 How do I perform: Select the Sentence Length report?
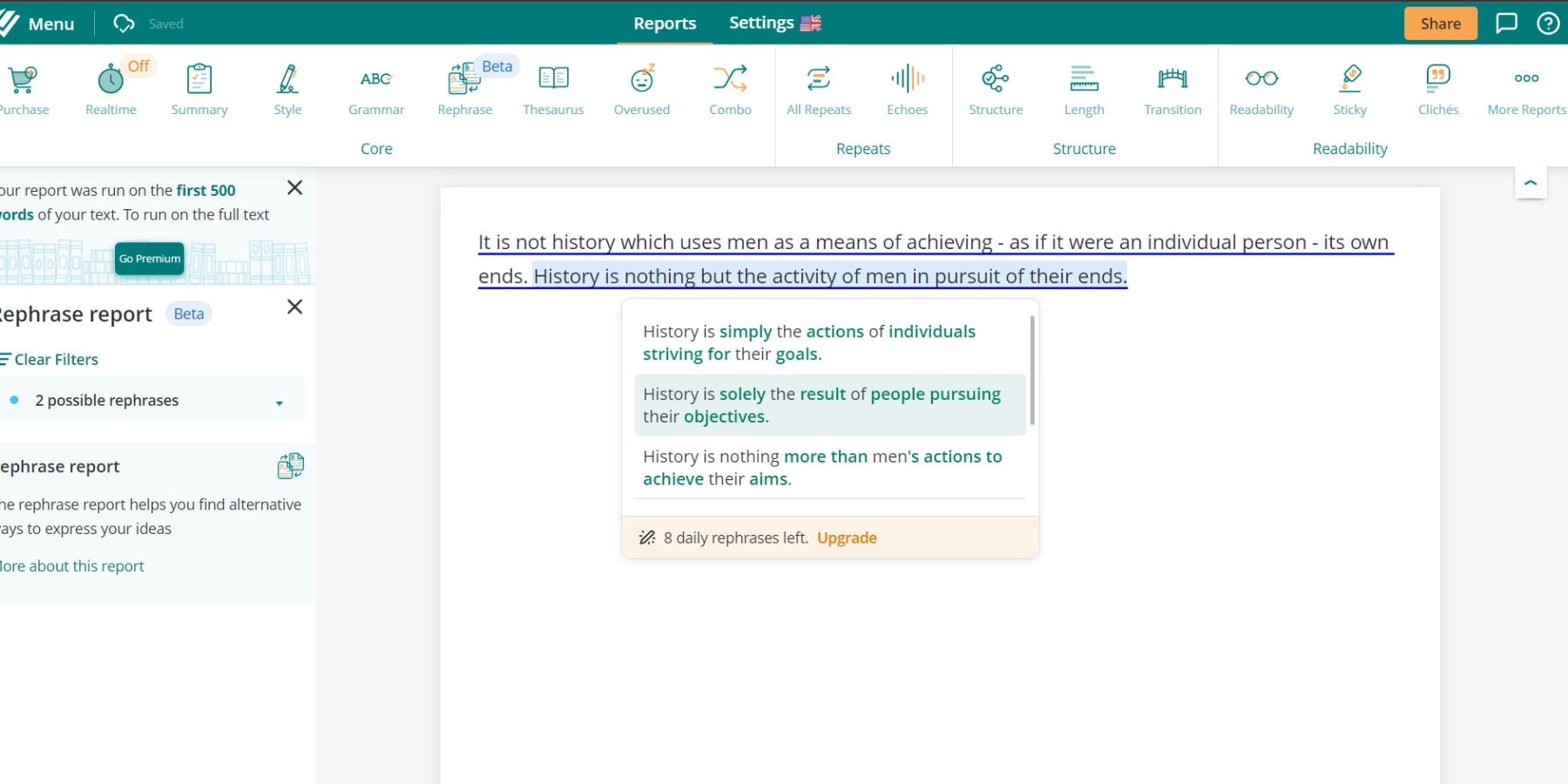pyautogui.click(x=1084, y=84)
